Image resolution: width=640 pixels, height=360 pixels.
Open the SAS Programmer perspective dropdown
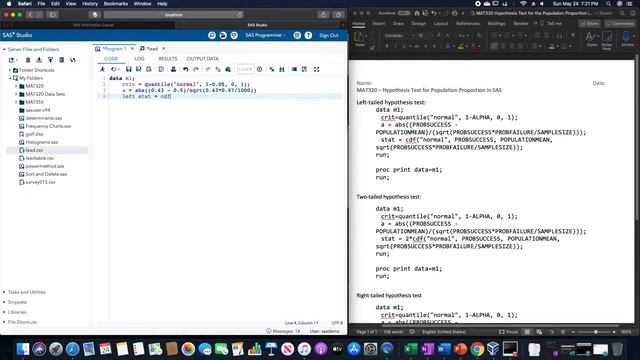[x=265, y=36]
